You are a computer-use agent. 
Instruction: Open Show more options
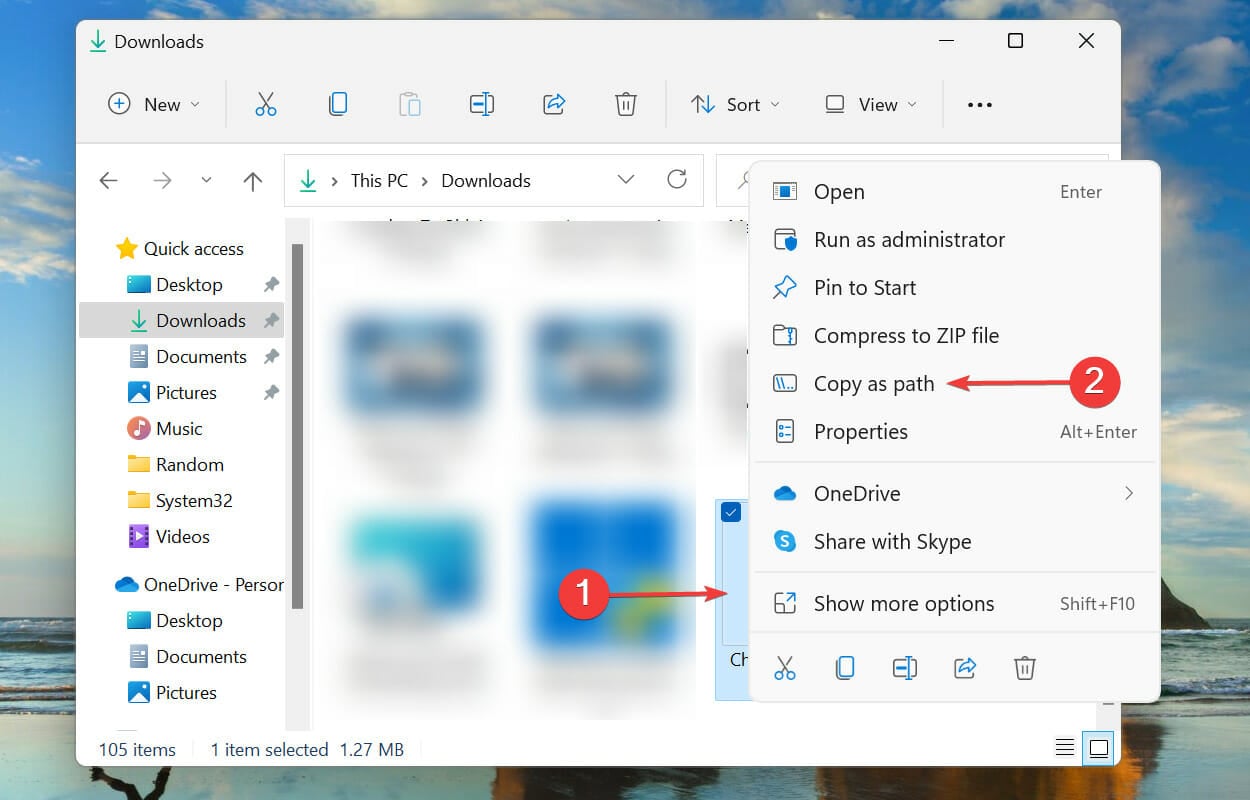coord(903,603)
